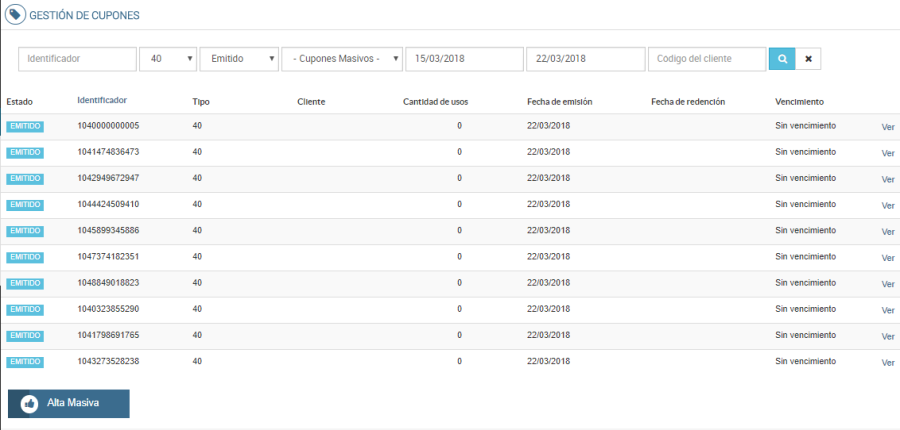Click the coupon tag icon in the header
Viewport: 900px width, 430px height.
coord(16,15)
